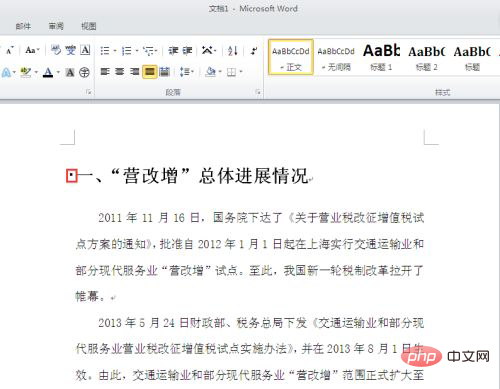Click the Clear Formatting eraser icon
This screenshot has width=500, height=389.
[56, 50]
